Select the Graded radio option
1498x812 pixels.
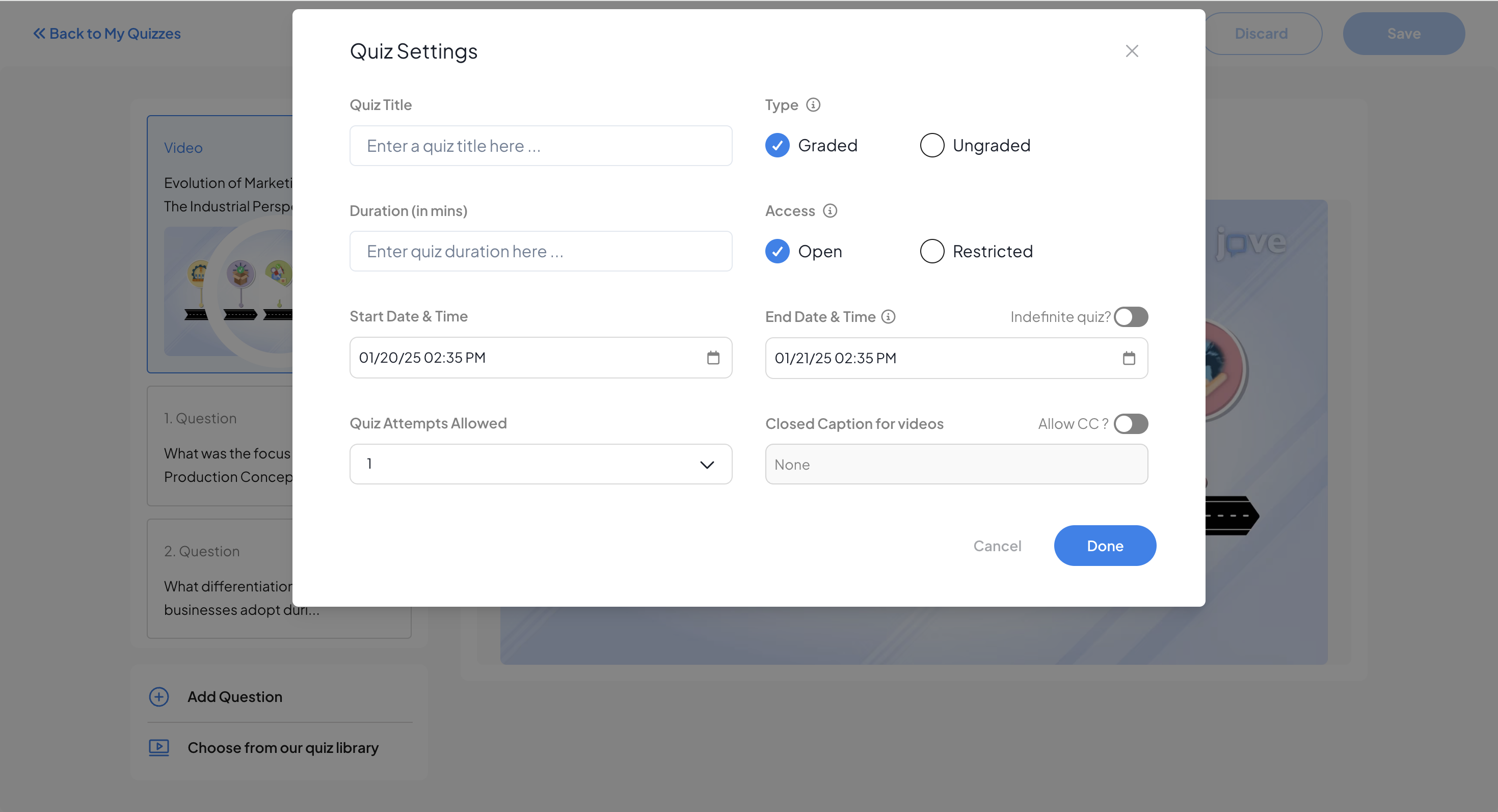tap(777, 145)
